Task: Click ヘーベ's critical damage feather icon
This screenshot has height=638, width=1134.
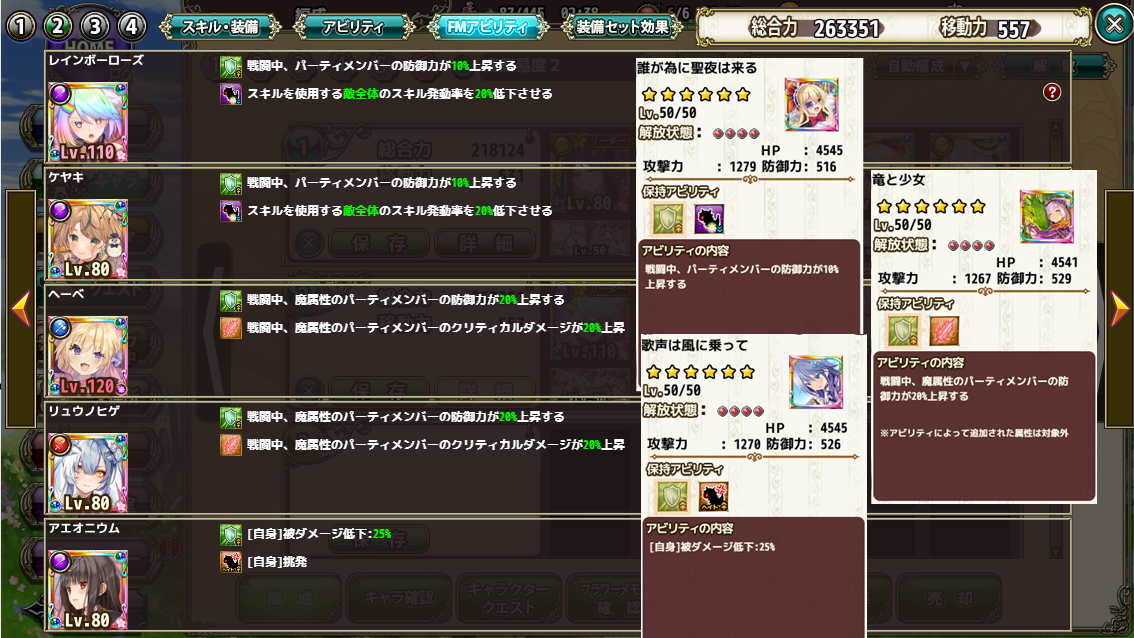Action: (x=231, y=328)
